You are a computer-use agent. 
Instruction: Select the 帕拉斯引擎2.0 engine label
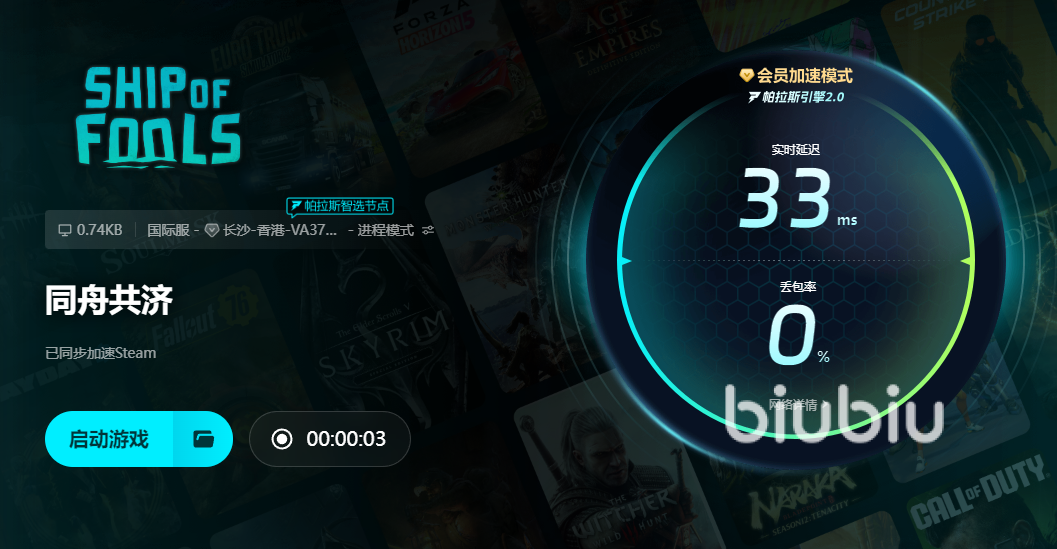point(803,98)
